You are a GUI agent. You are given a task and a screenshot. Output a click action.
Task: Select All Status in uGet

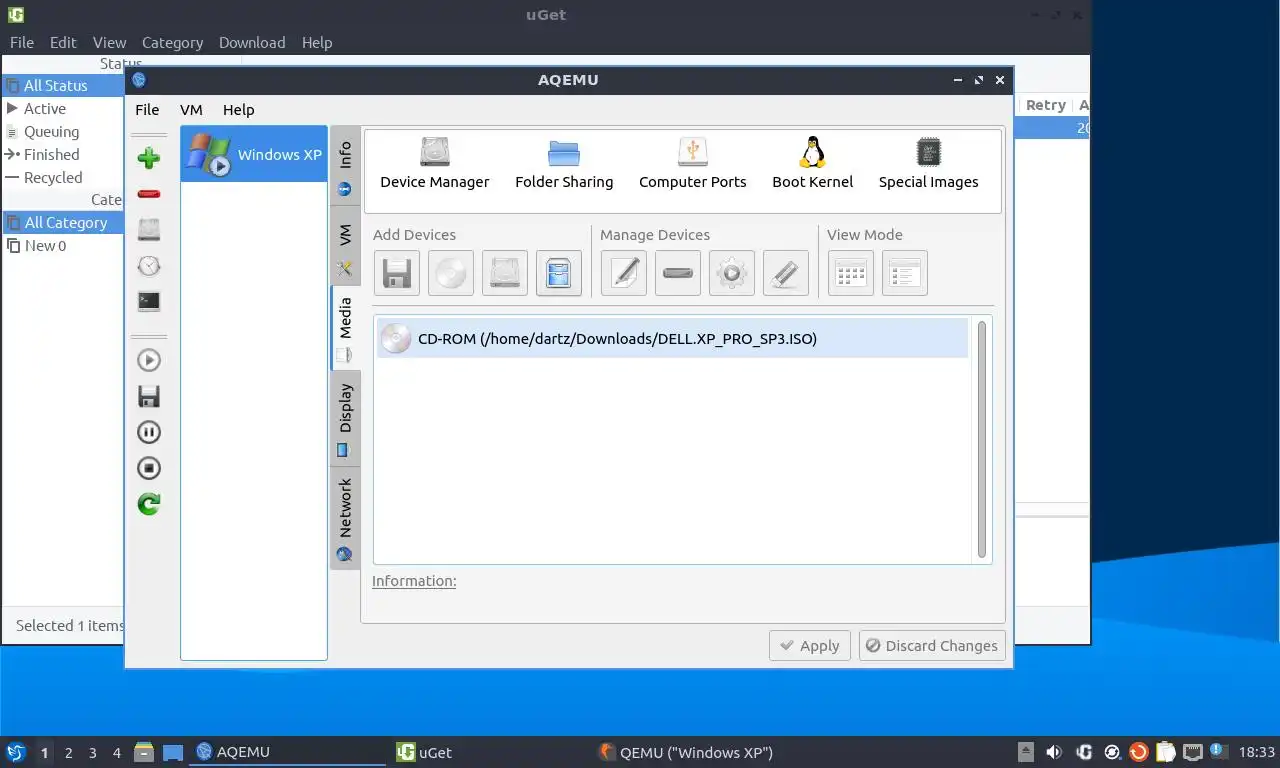(x=63, y=86)
